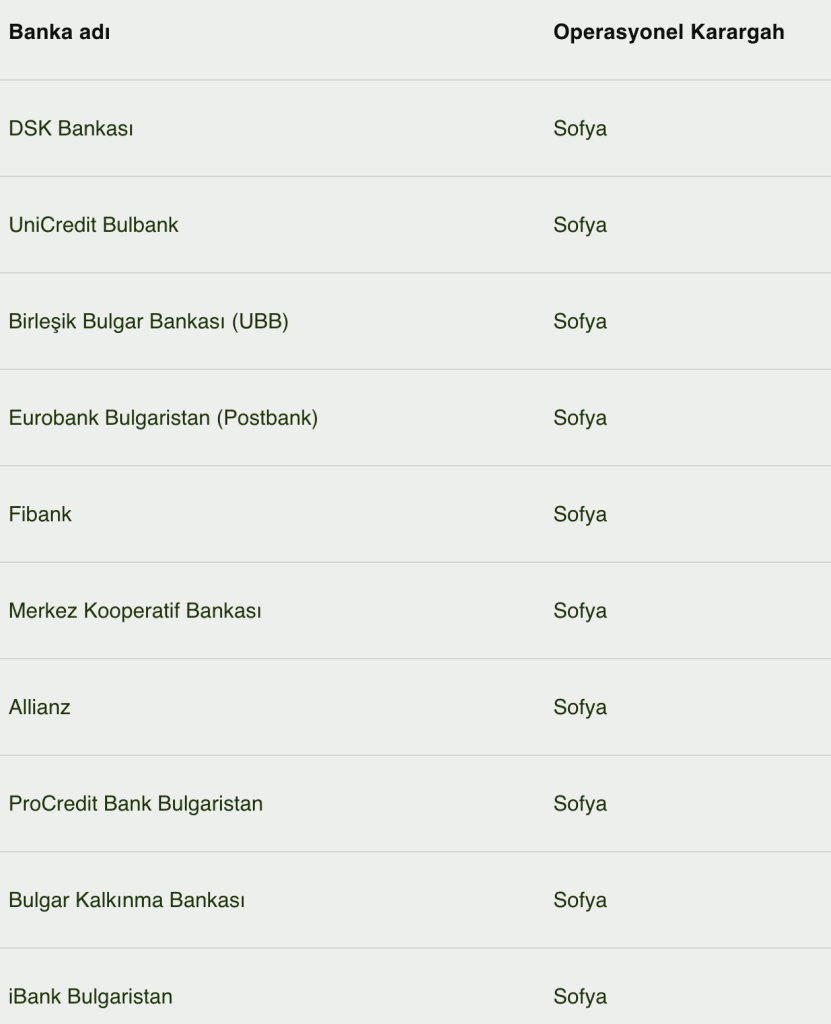Select Birleşik Bulgar Bankası (UBB)
Viewport: 831px width, 1024px height.
pos(148,321)
